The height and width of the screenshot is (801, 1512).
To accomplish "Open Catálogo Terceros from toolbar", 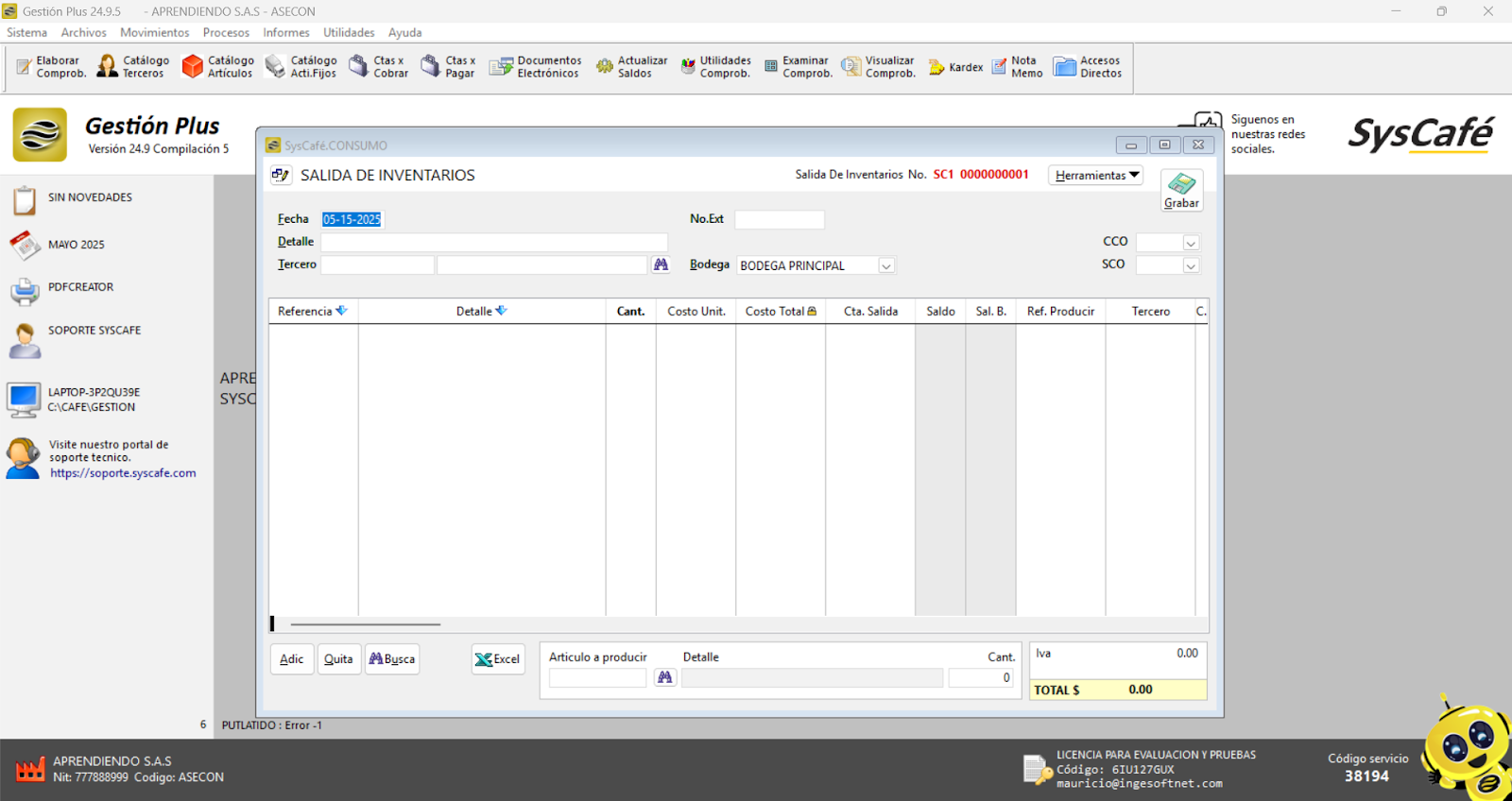I will pyautogui.click(x=133, y=67).
